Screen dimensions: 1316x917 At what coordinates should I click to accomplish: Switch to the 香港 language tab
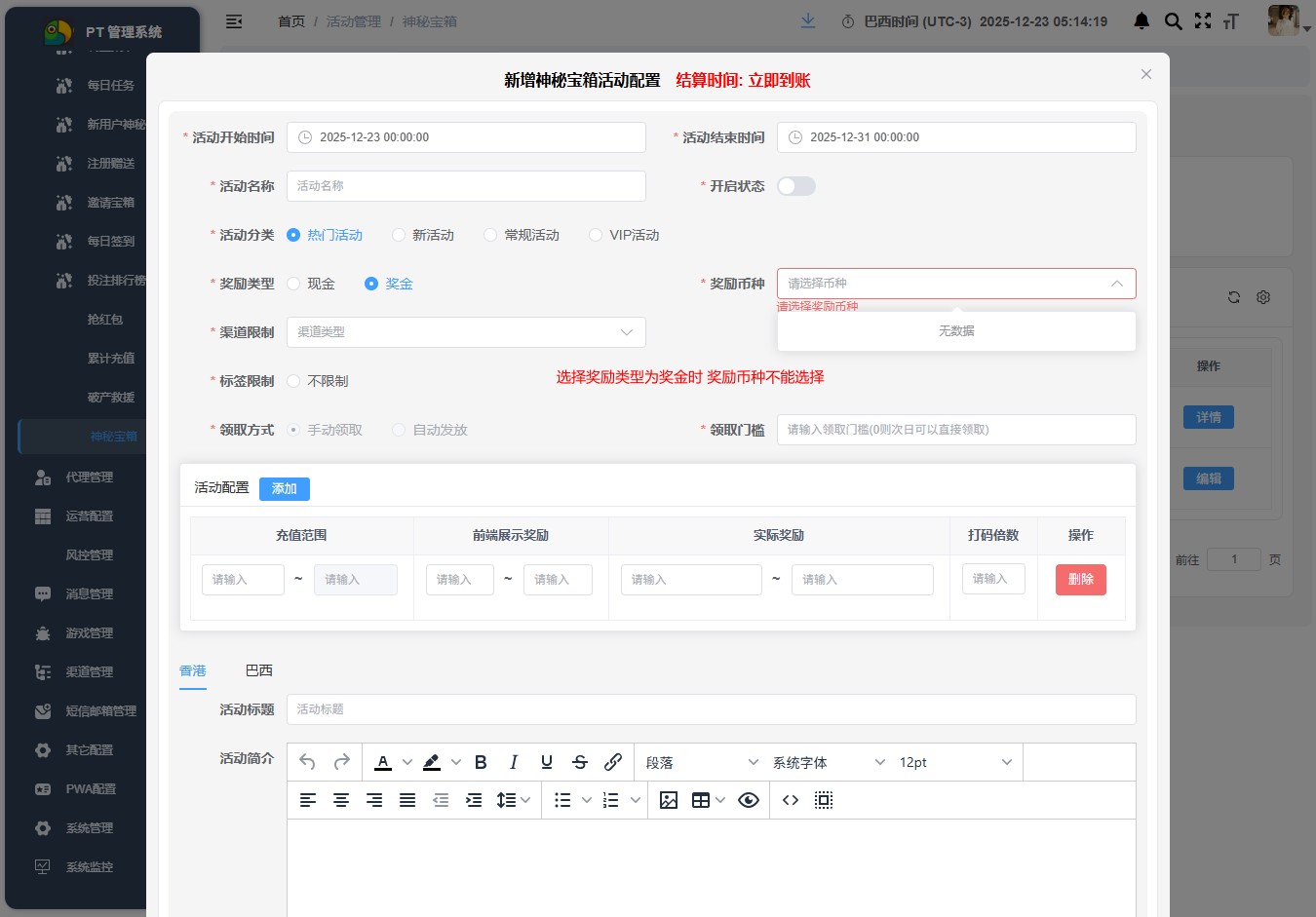[x=193, y=670]
